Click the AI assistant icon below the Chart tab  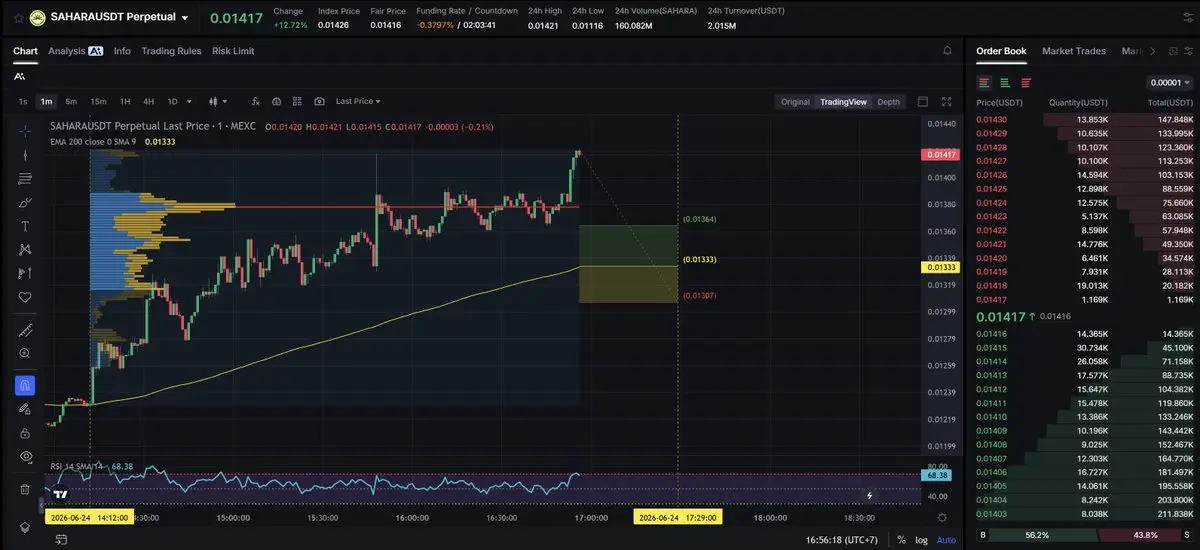(x=20, y=76)
